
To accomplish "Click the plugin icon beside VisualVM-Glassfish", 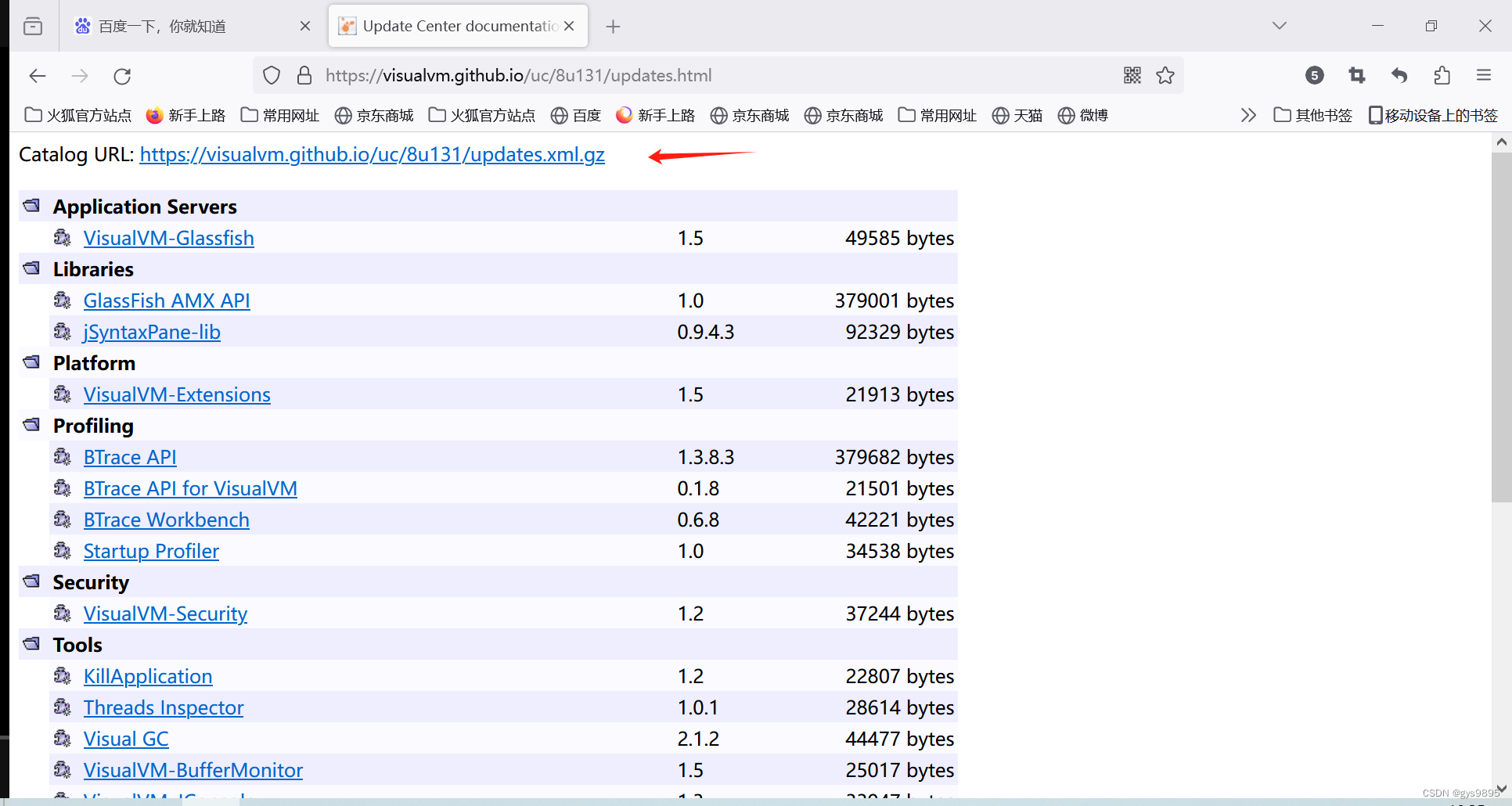I will point(63,237).
